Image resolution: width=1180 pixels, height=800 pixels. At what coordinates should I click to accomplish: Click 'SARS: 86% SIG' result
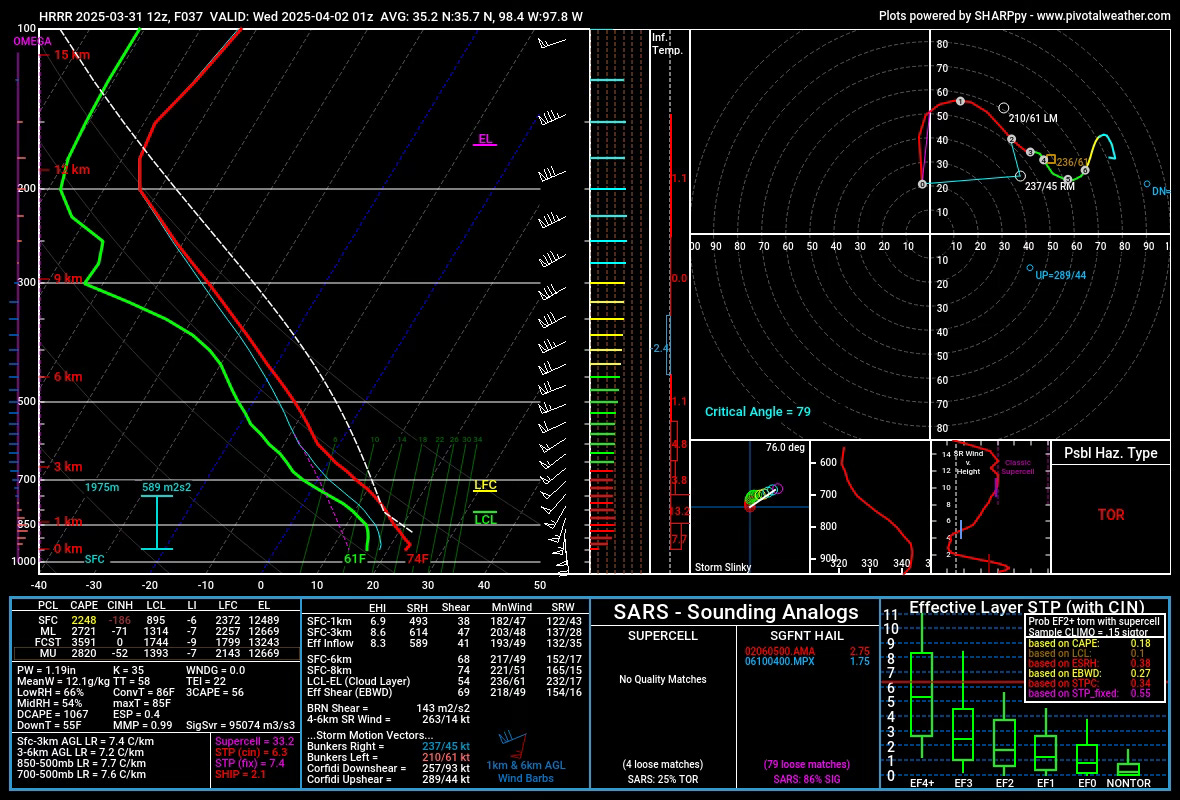click(807, 780)
